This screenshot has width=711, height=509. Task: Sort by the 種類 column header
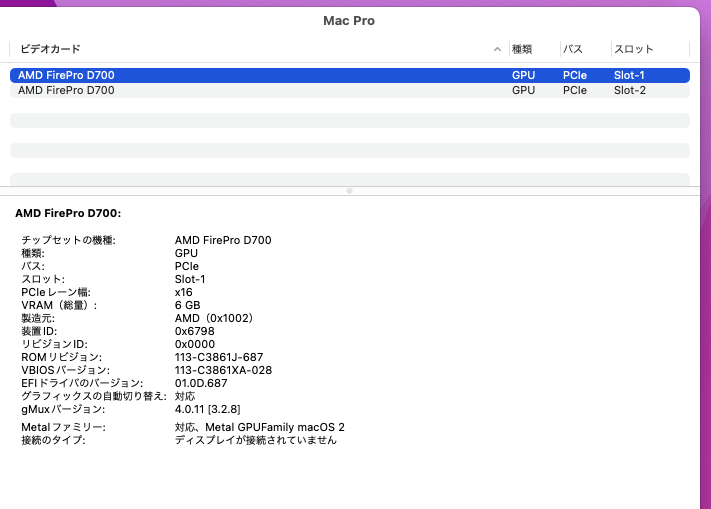tap(522, 49)
